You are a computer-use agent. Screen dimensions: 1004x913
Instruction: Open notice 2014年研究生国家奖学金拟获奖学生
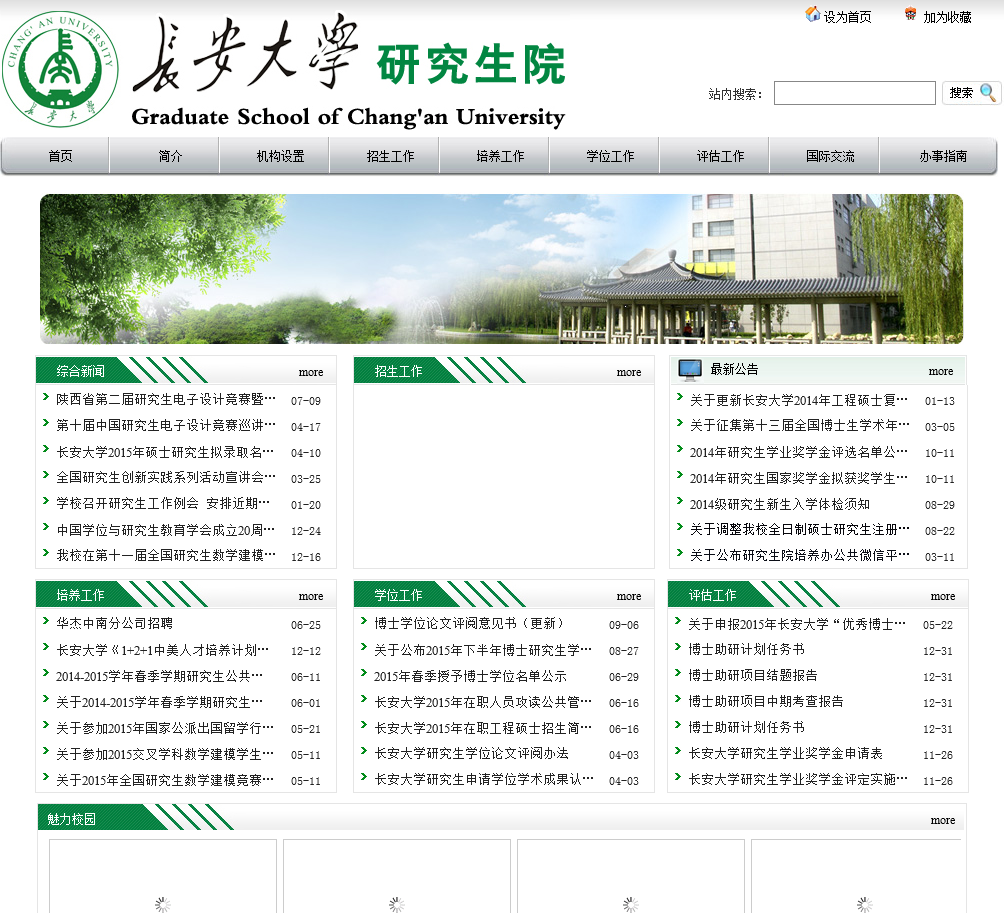[x=798, y=478]
